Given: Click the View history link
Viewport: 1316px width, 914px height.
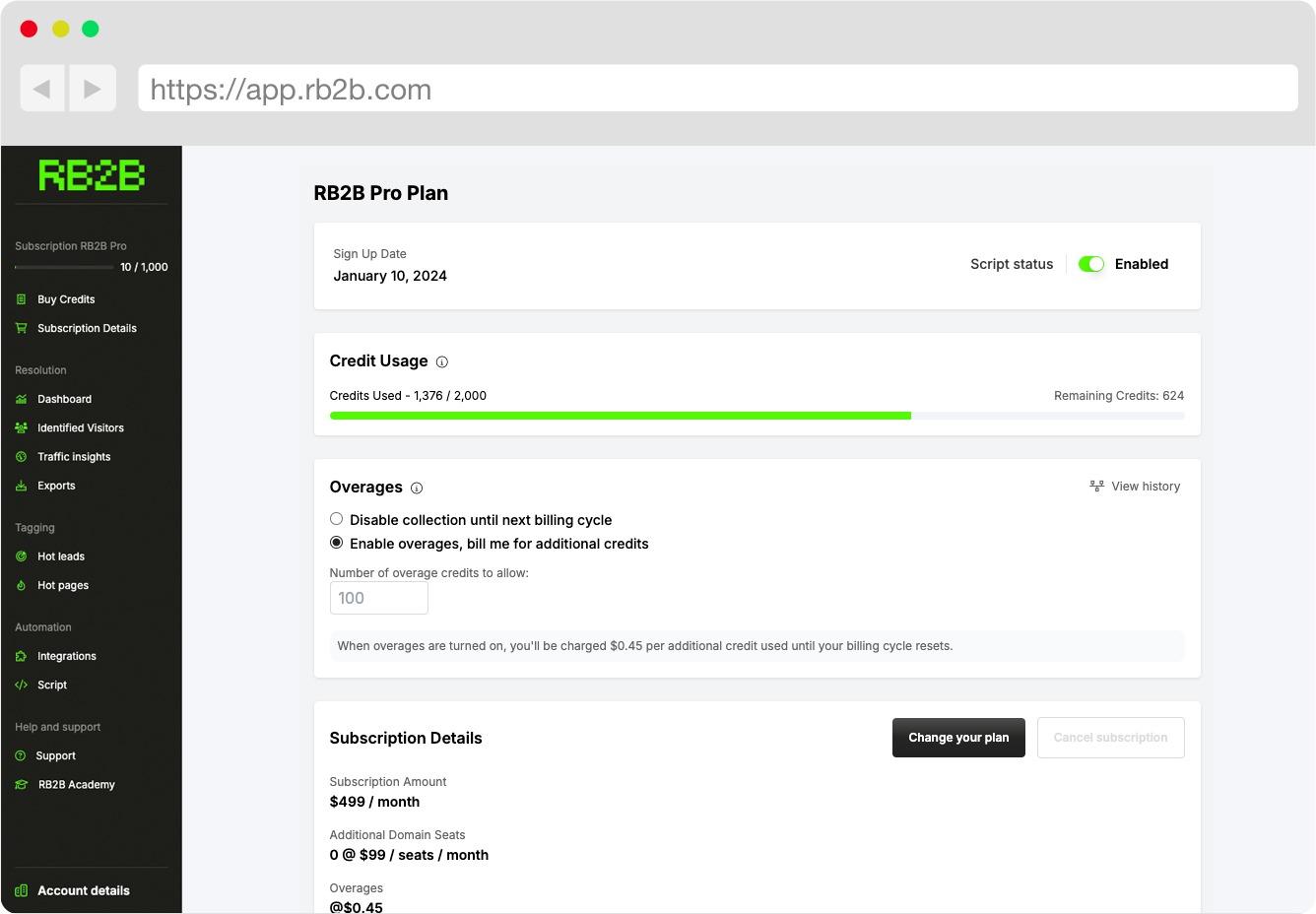Looking at the screenshot, I should pyautogui.click(x=1136, y=487).
